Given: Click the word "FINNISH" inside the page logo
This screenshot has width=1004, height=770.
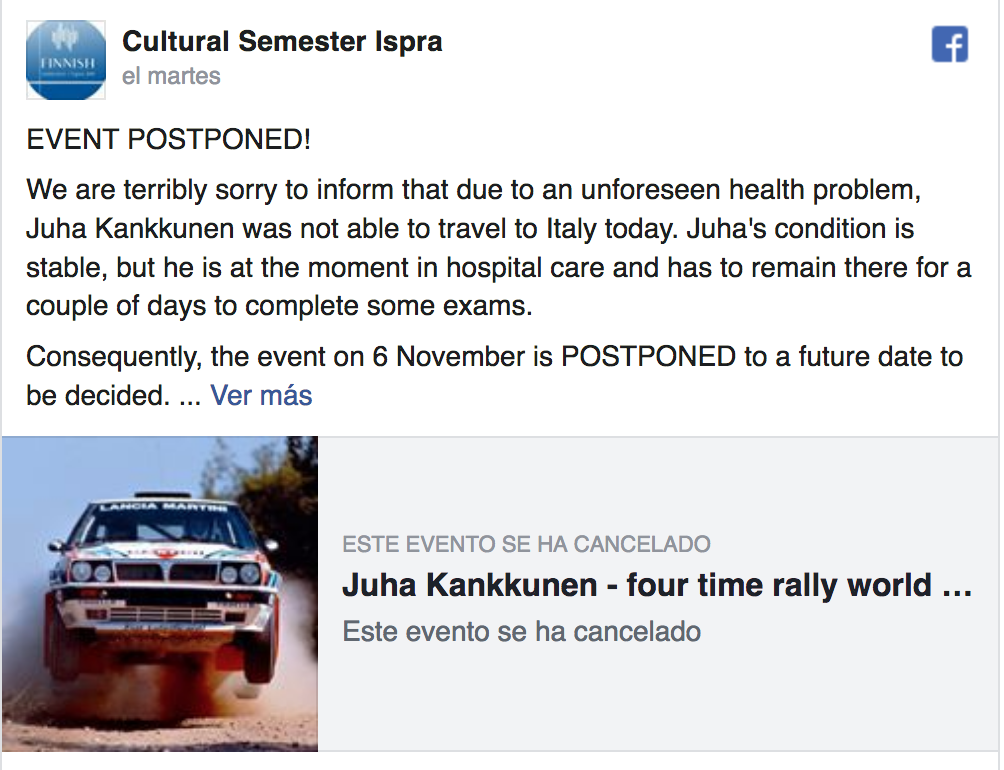Looking at the screenshot, I should coord(65,64).
